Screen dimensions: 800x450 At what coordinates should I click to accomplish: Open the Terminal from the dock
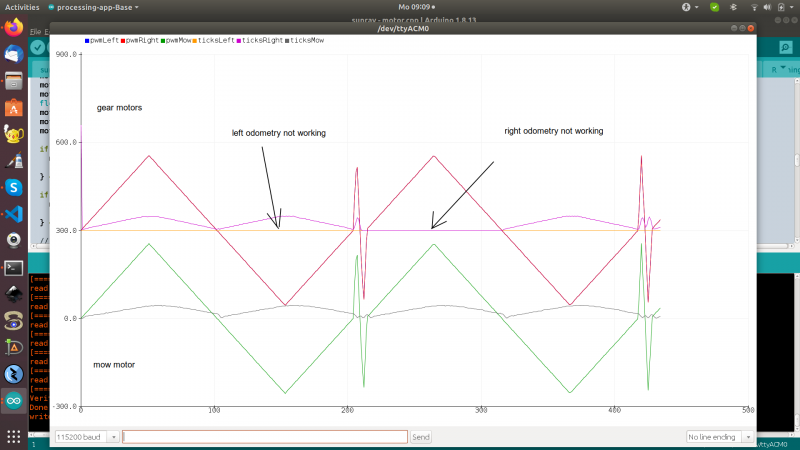14,268
